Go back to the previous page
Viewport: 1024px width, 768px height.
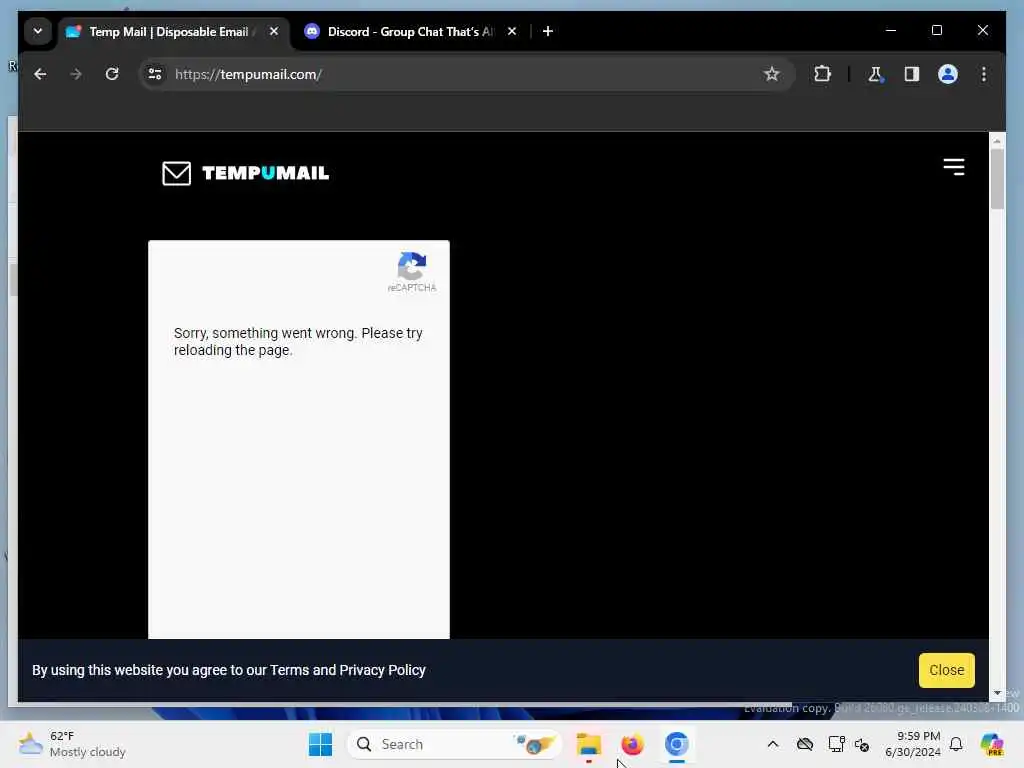tap(40, 74)
